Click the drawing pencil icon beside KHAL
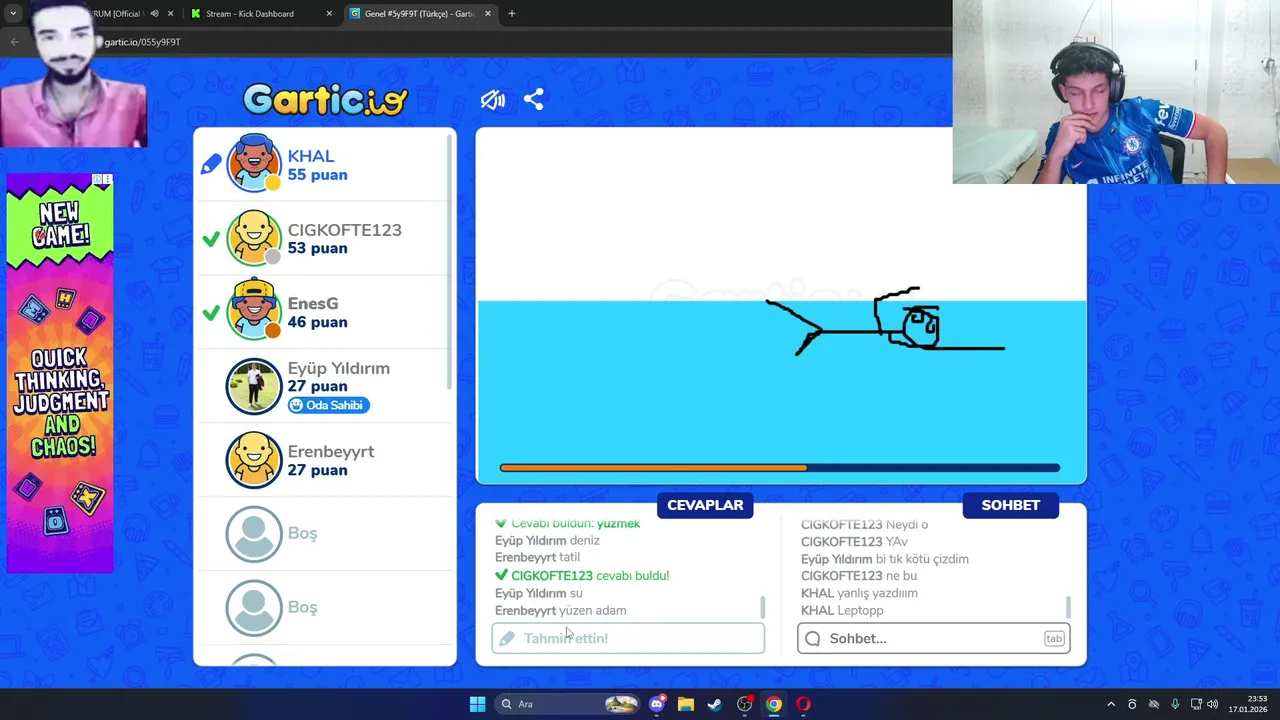This screenshot has height=720, width=1280. click(x=210, y=164)
